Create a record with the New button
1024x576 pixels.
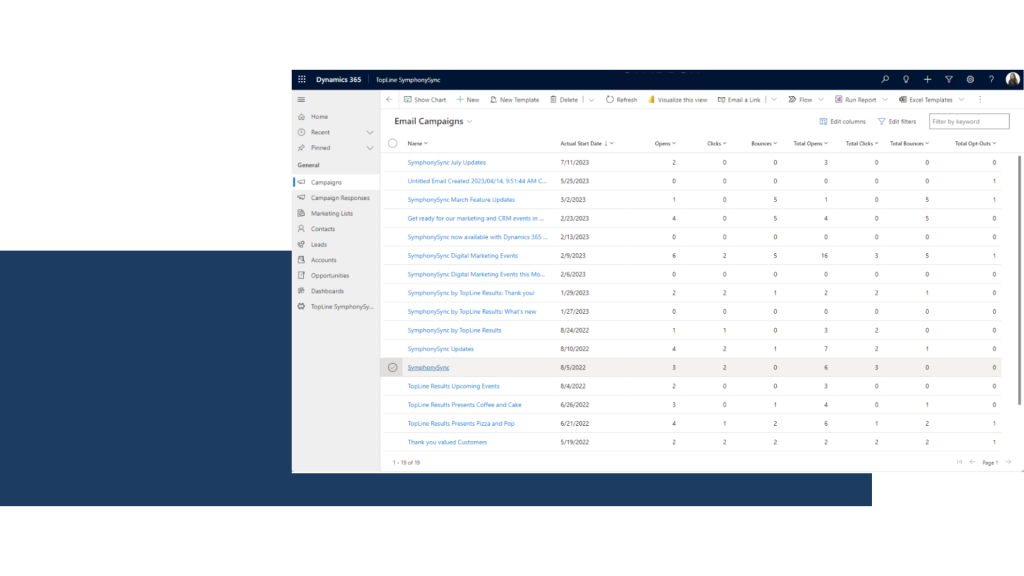coord(468,100)
